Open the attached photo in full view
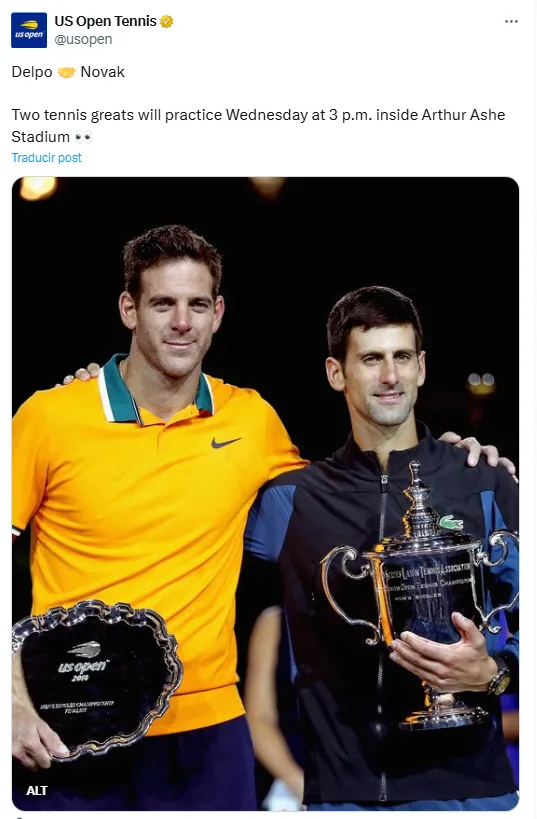537x819 pixels. [x=265, y=493]
